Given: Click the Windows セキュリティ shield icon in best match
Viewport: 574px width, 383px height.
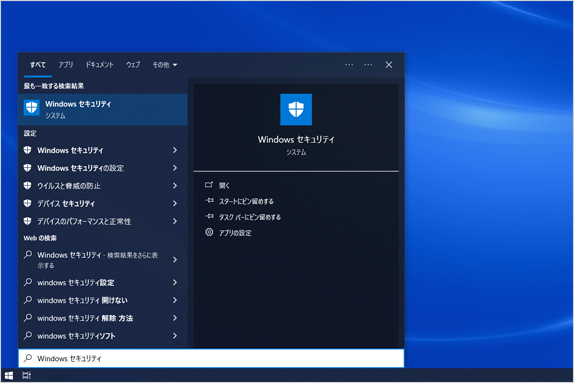Looking at the screenshot, I should pos(31,108).
